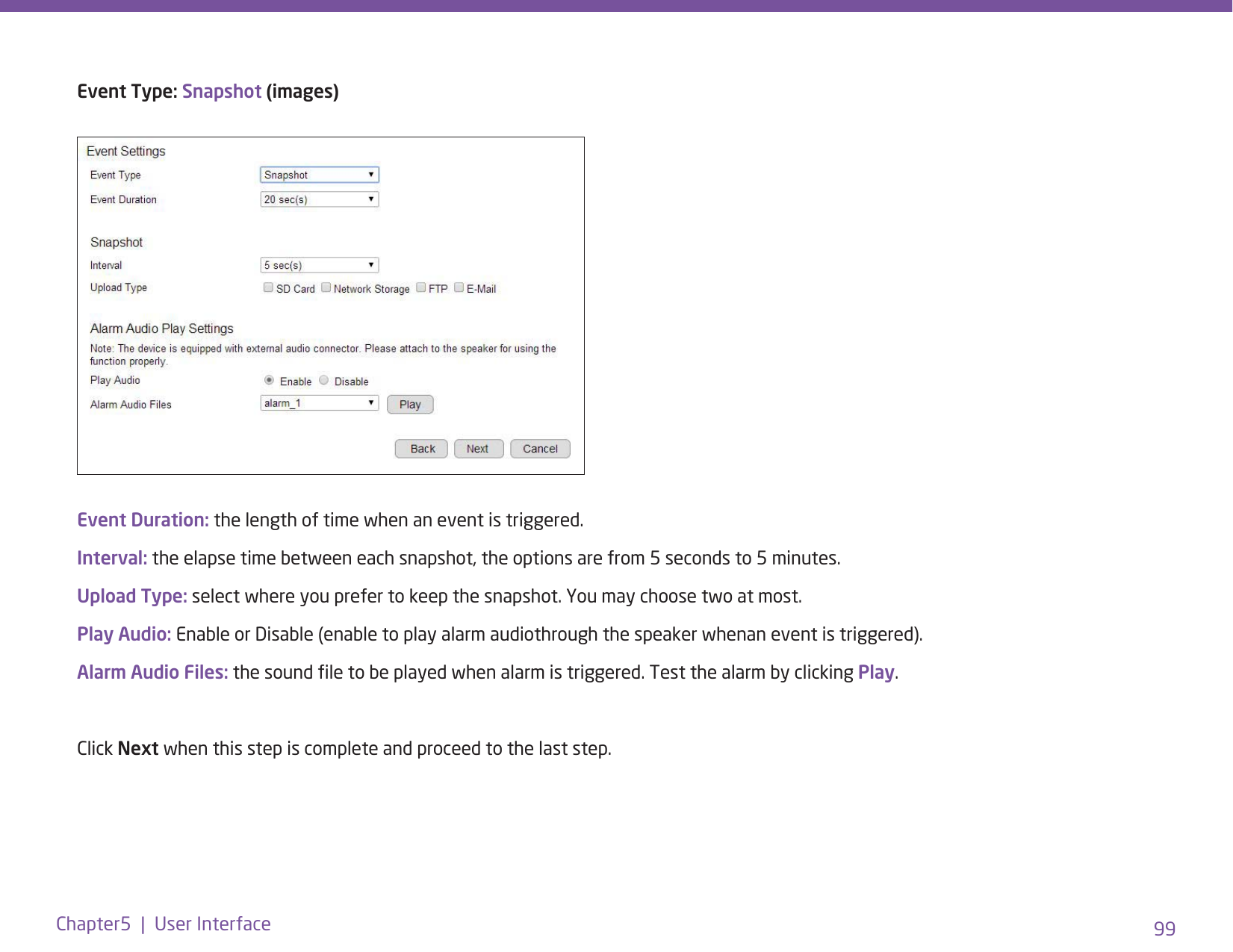Click the Play button to test alarm
Image resolution: width=1233 pixels, height=952 pixels.
coord(410,404)
